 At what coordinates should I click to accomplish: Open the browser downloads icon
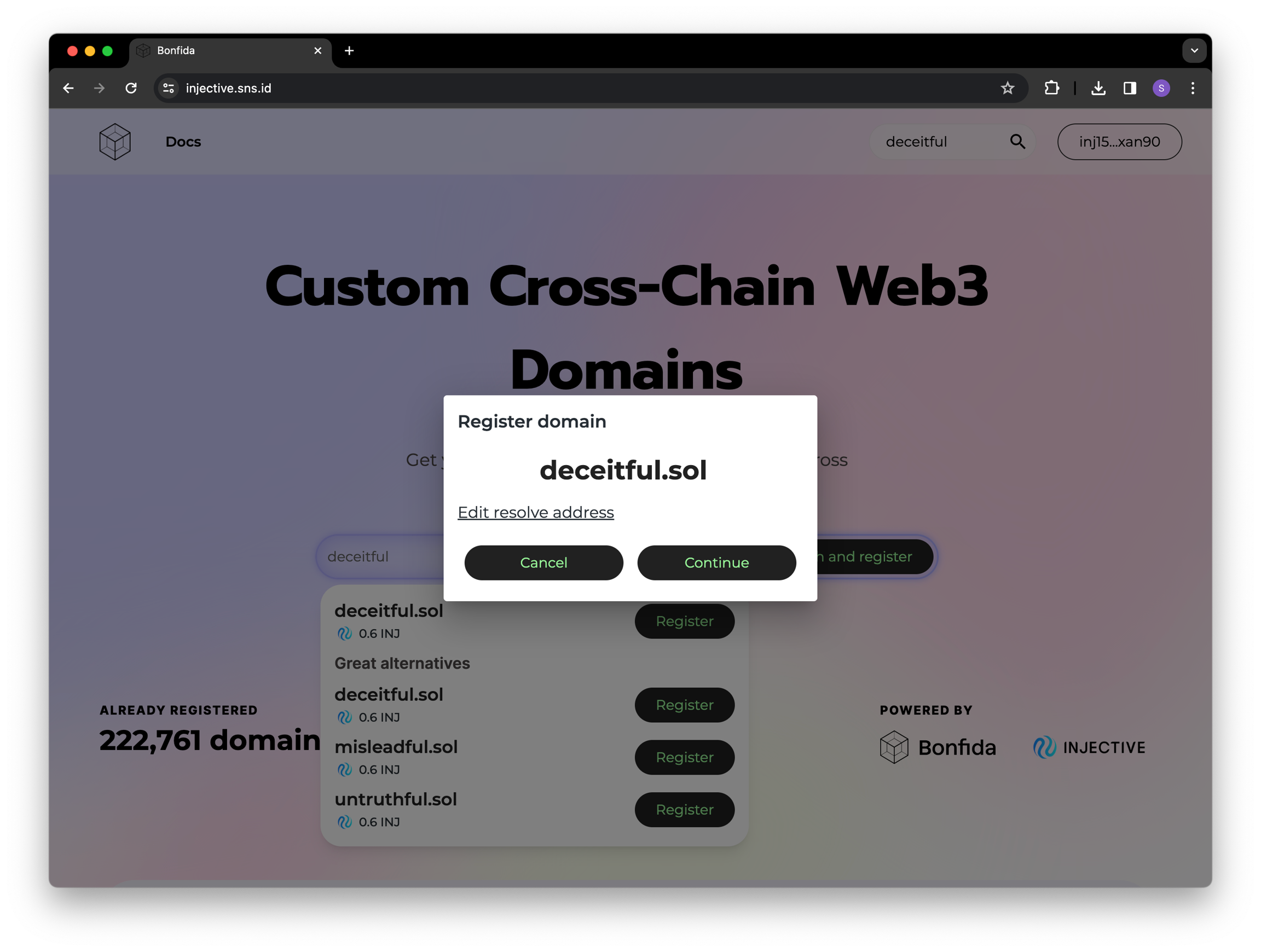coord(1098,88)
